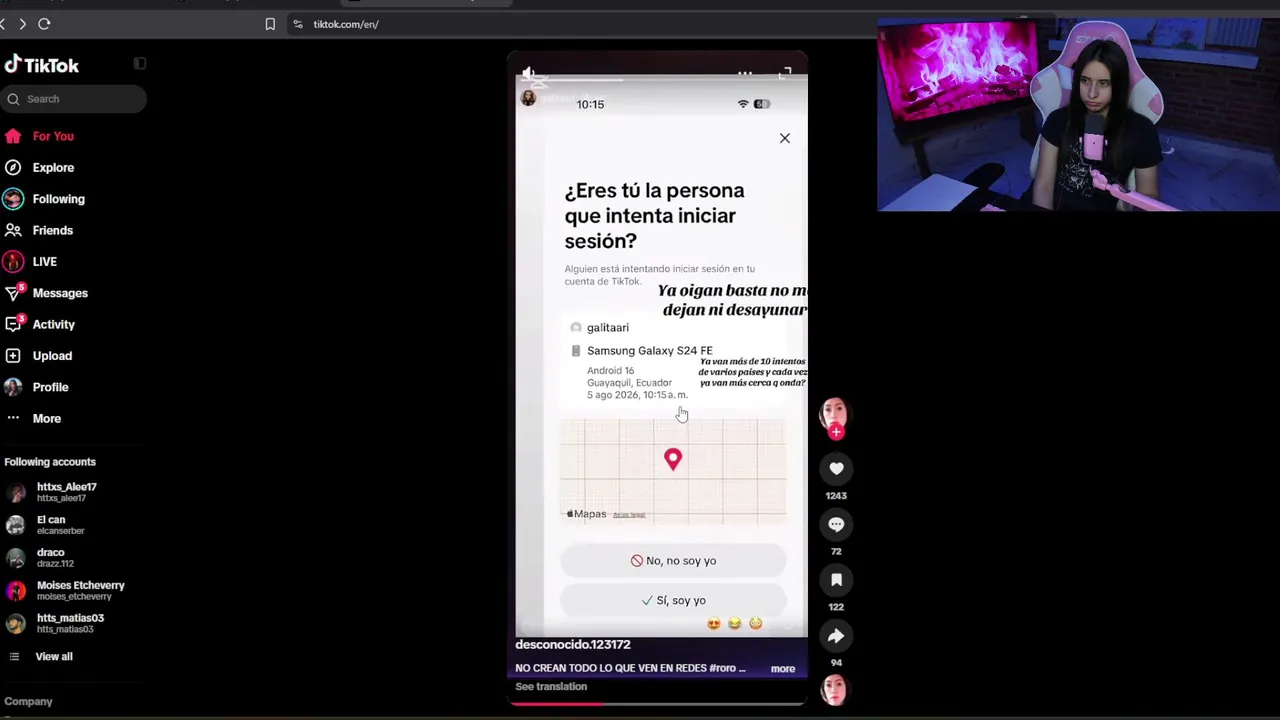Seek using the video progress bar
The height and width of the screenshot is (720, 1280).
658,704
